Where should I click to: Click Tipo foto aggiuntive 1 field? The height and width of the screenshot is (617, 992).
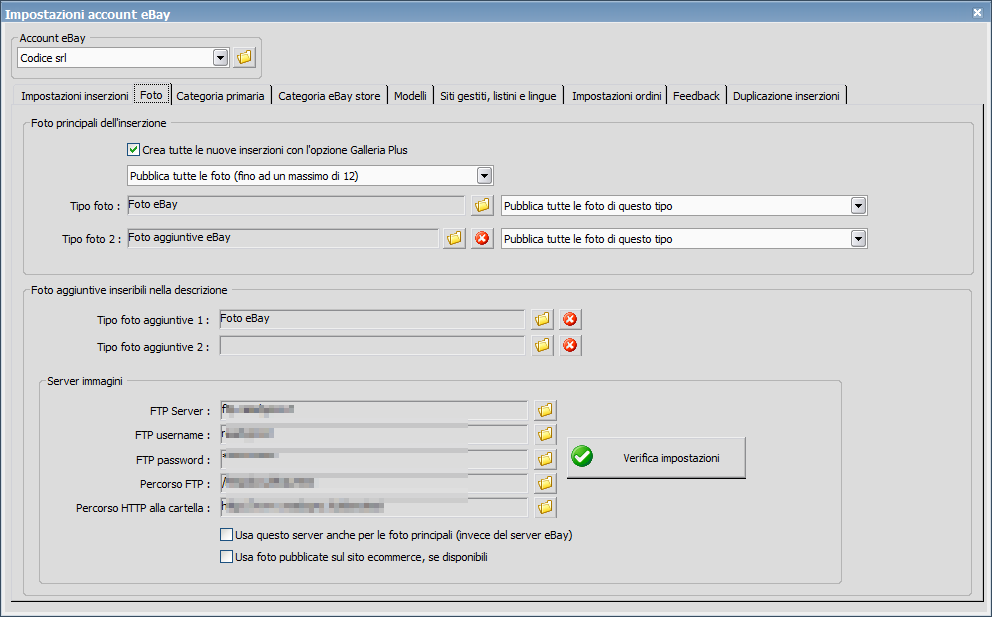coord(372,319)
